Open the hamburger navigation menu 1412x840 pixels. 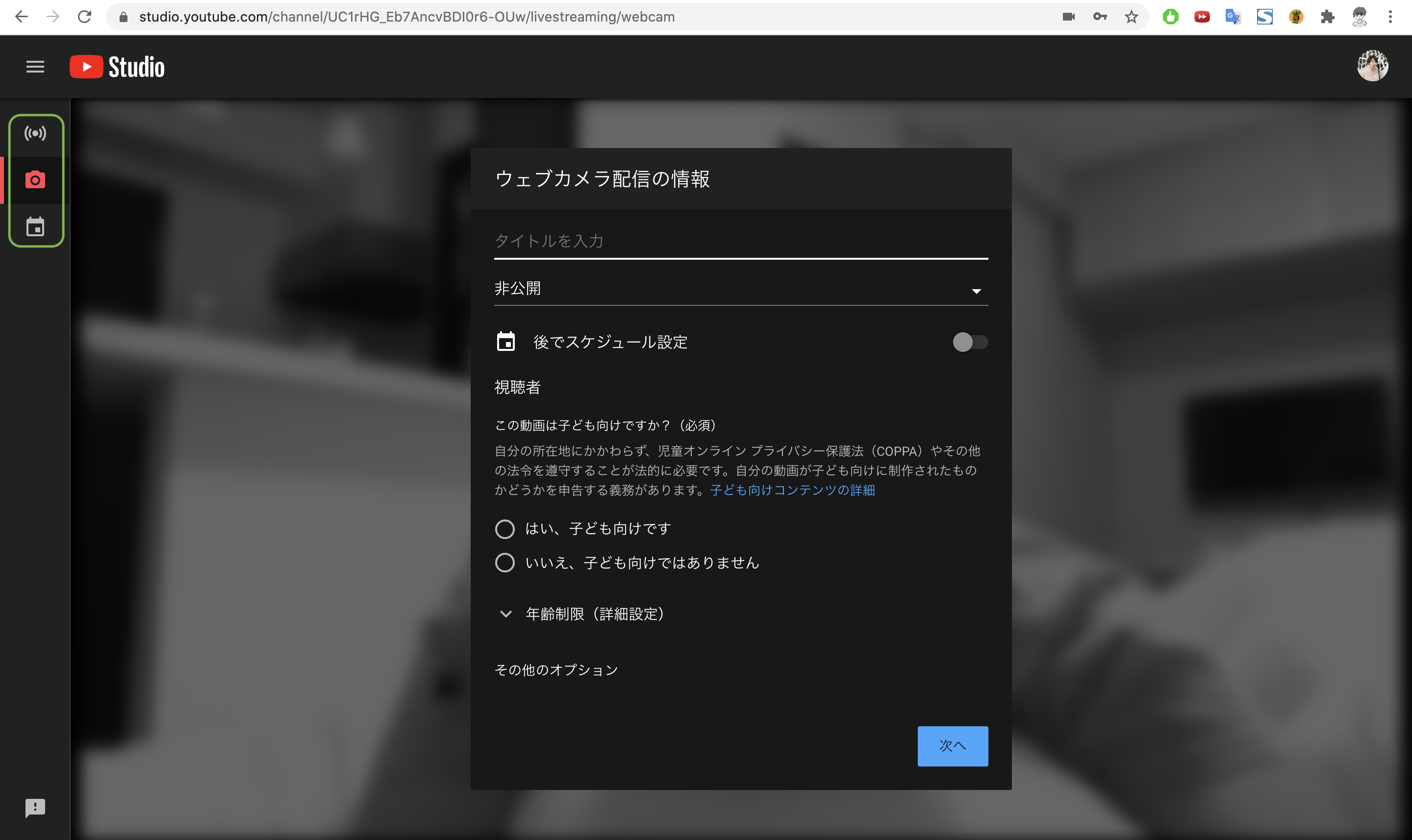tap(35, 67)
